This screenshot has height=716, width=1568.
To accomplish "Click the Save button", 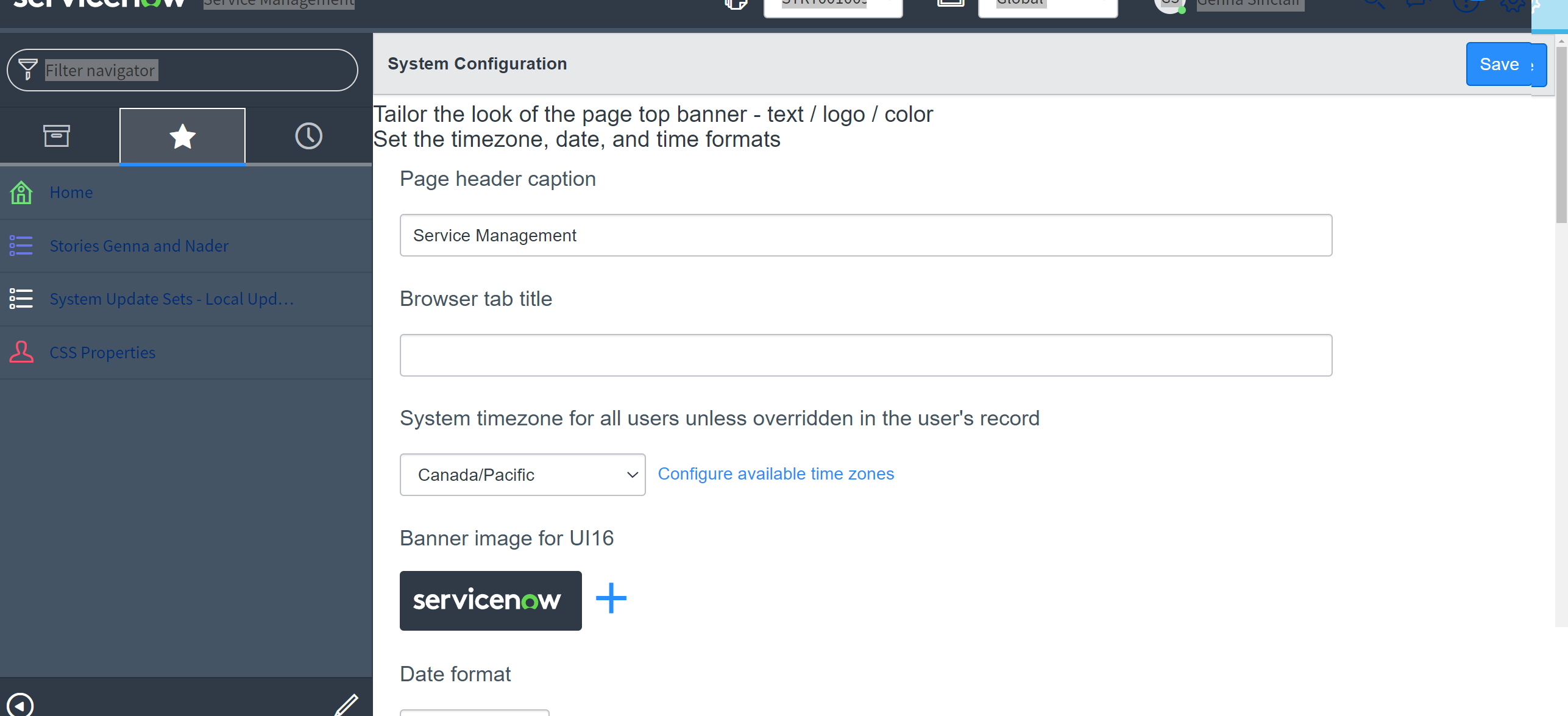I will 1499,64.
